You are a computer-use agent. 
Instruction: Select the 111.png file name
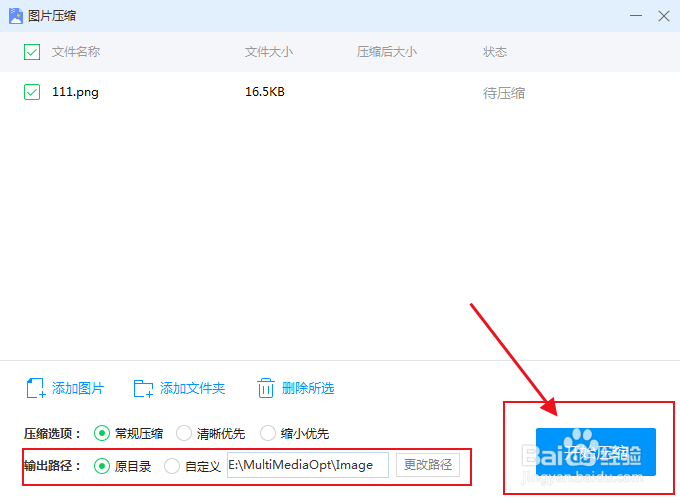point(75,92)
